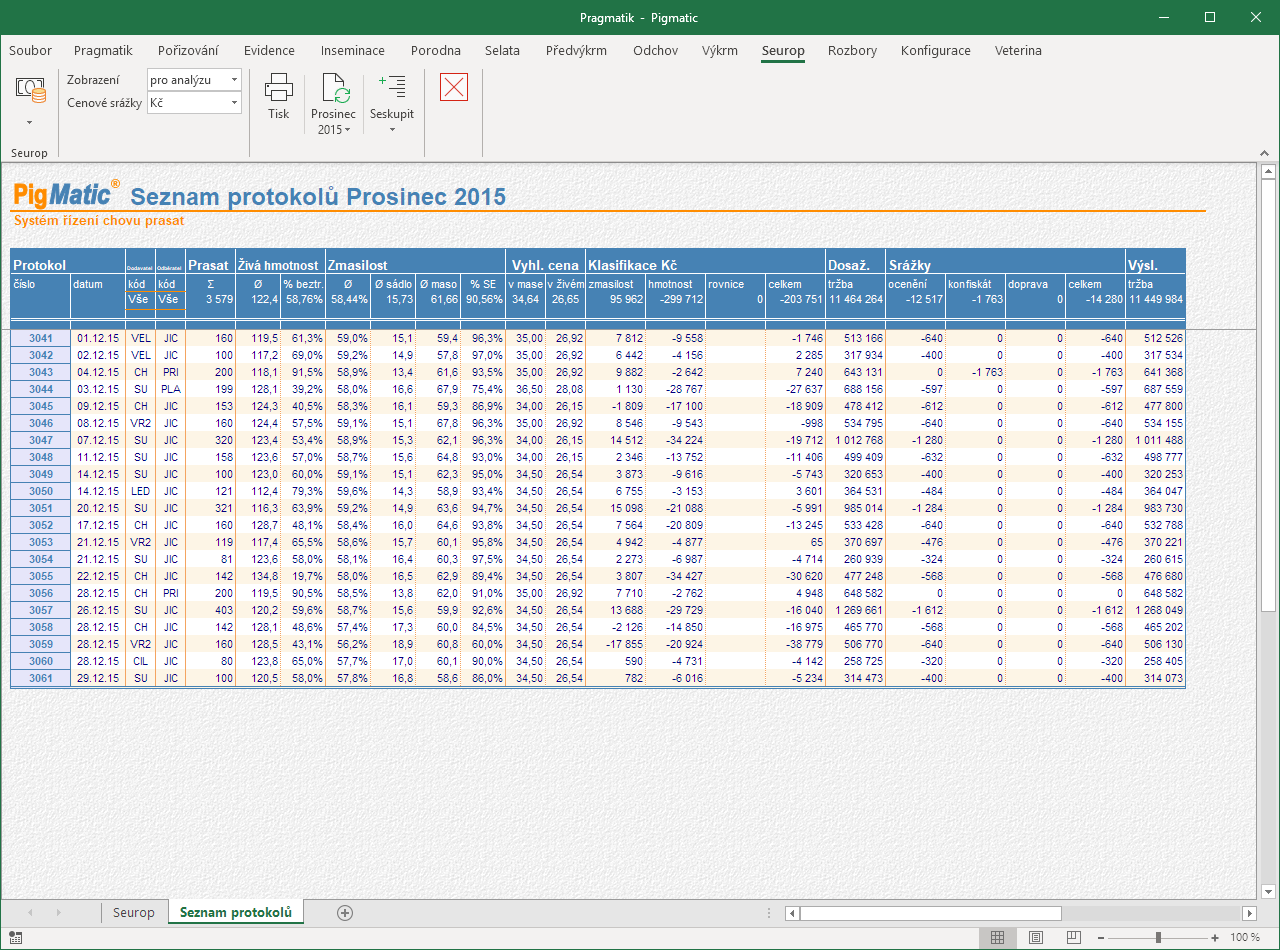Click protocol number 3047 link

click(x=41, y=440)
